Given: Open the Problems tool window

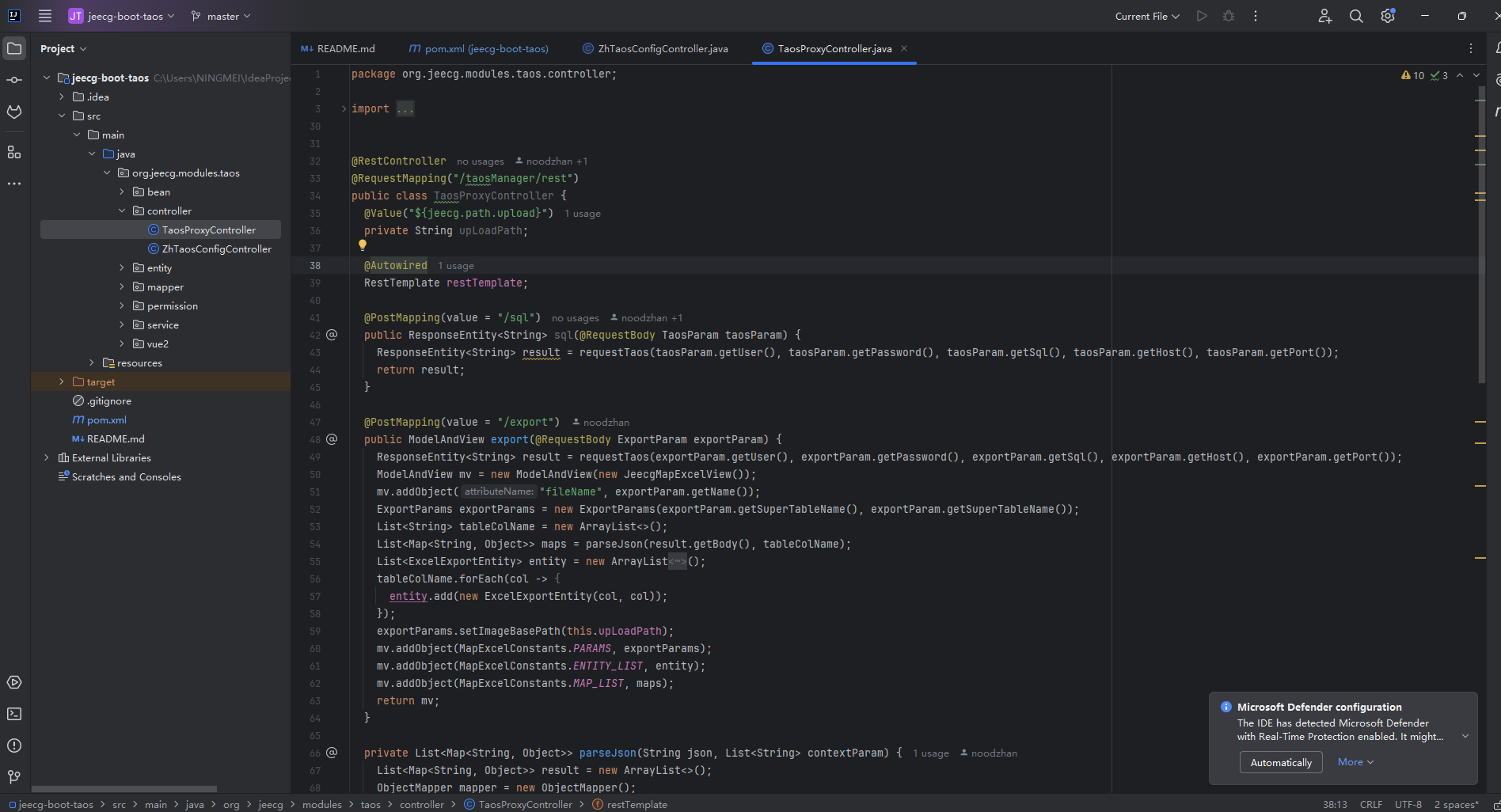Looking at the screenshot, I should click(x=14, y=746).
